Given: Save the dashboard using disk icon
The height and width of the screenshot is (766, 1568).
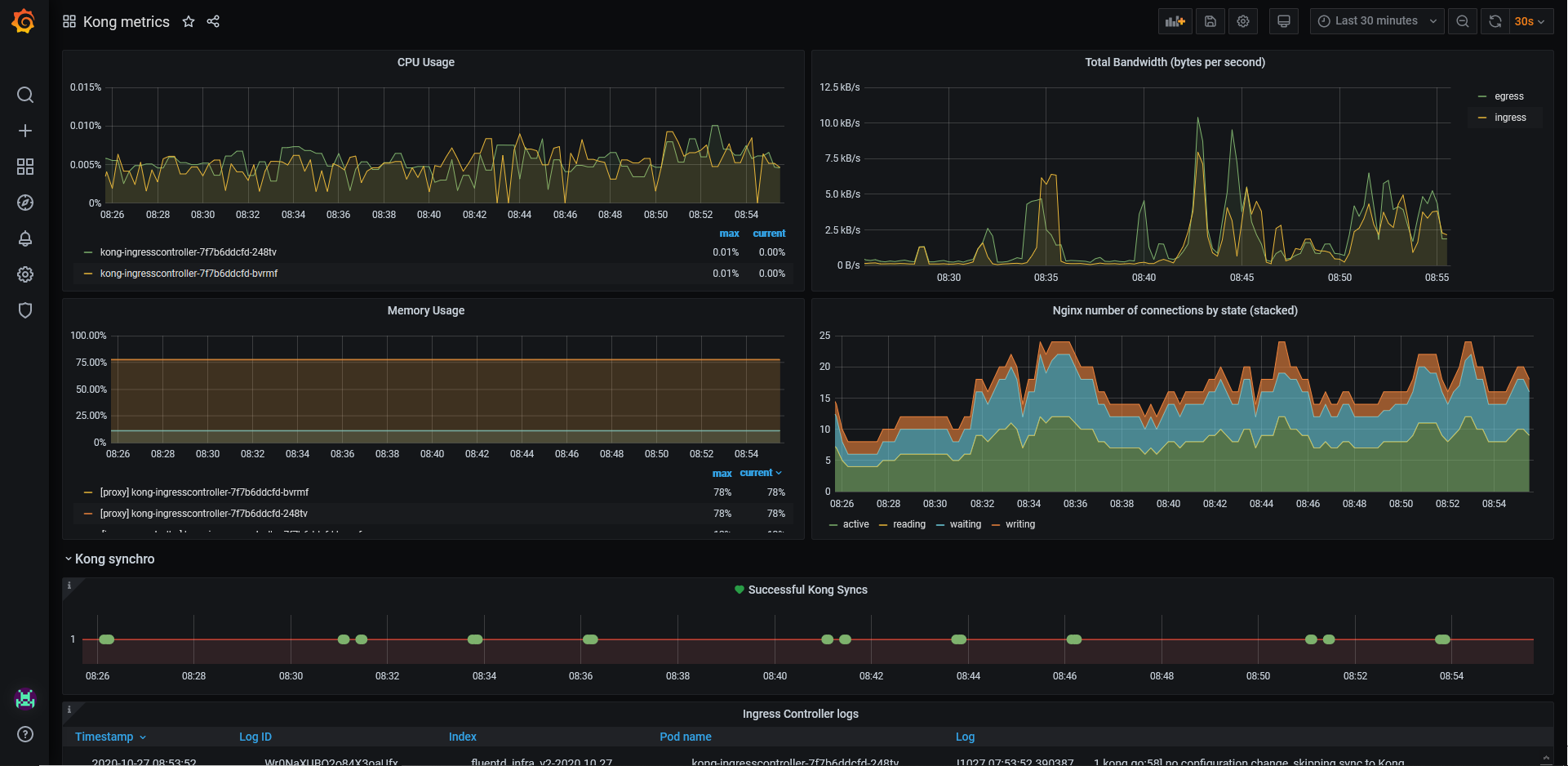Looking at the screenshot, I should (1210, 21).
